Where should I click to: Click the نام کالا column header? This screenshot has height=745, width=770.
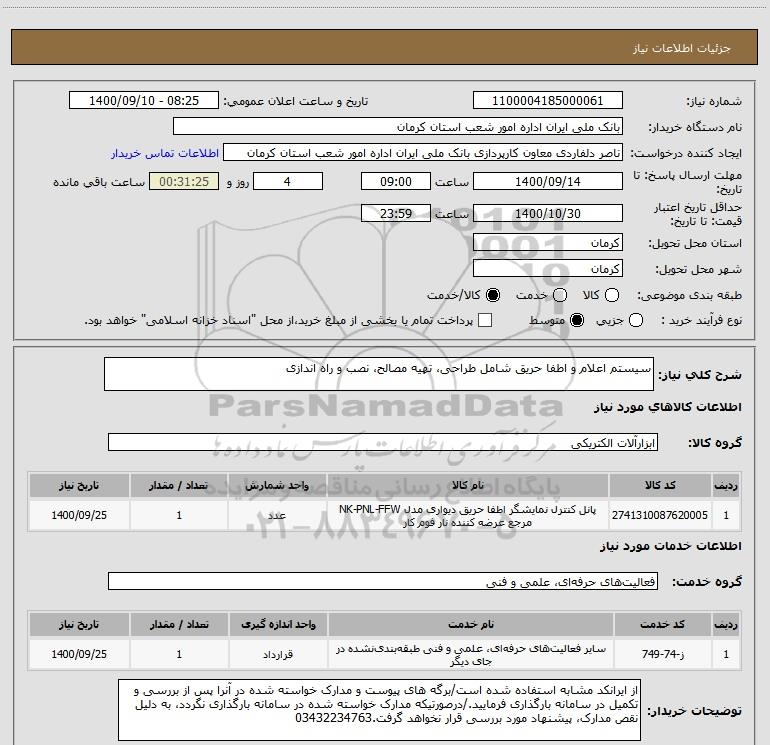468,486
